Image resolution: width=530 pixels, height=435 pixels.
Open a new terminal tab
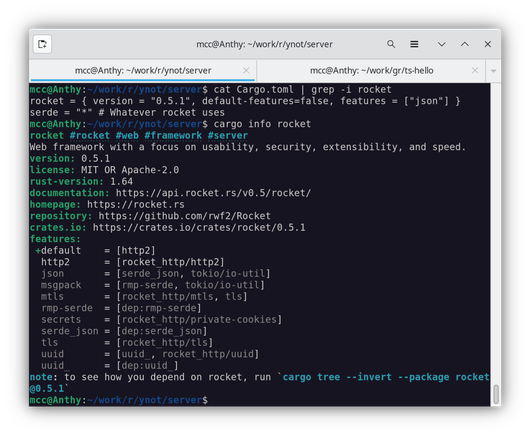[42, 44]
